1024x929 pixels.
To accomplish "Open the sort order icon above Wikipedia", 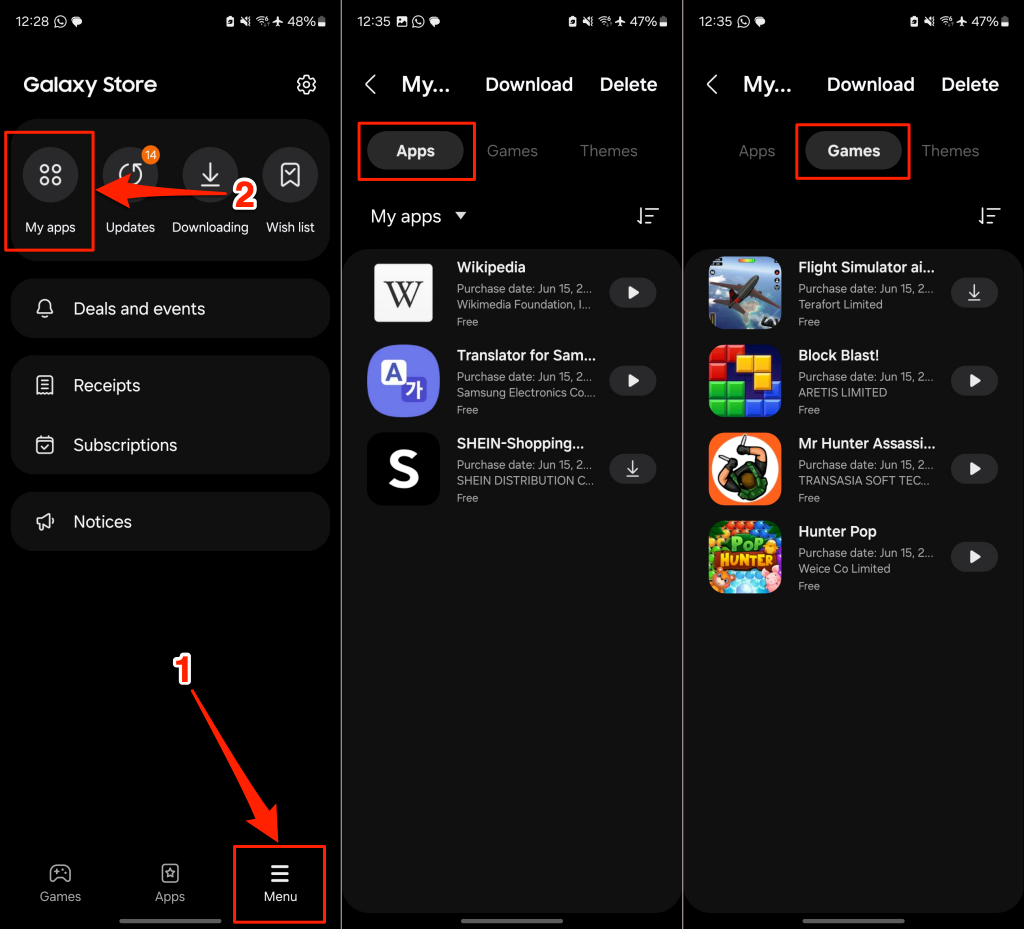I will (x=648, y=216).
